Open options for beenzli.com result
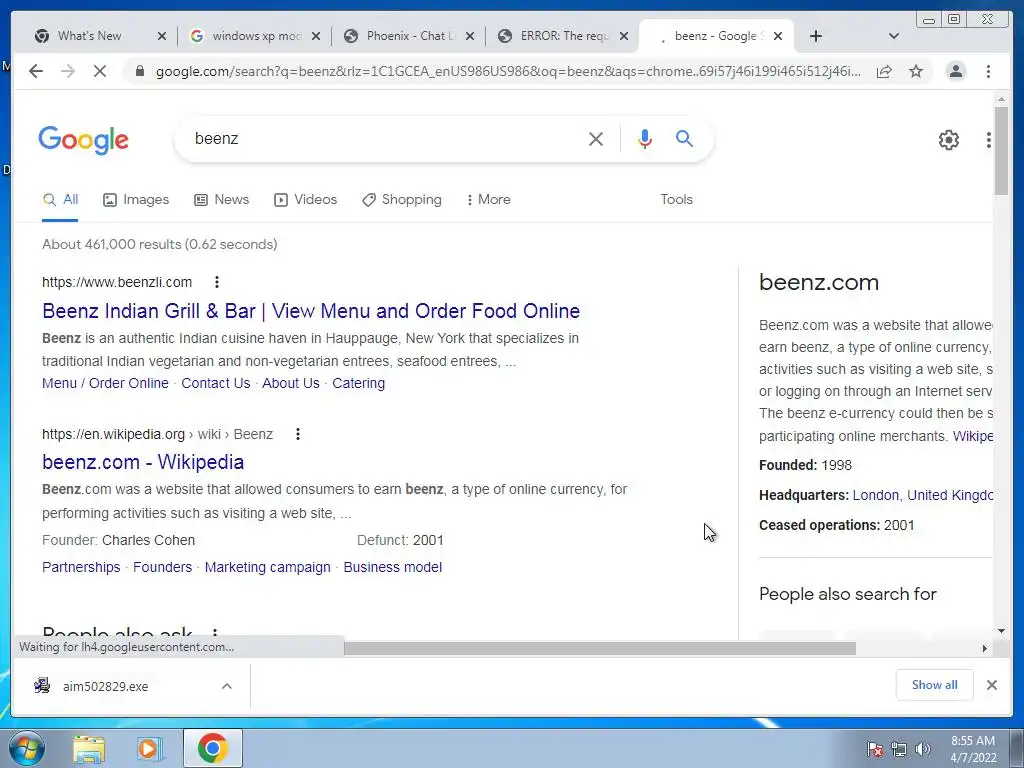The height and width of the screenshot is (768, 1024). 217,282
